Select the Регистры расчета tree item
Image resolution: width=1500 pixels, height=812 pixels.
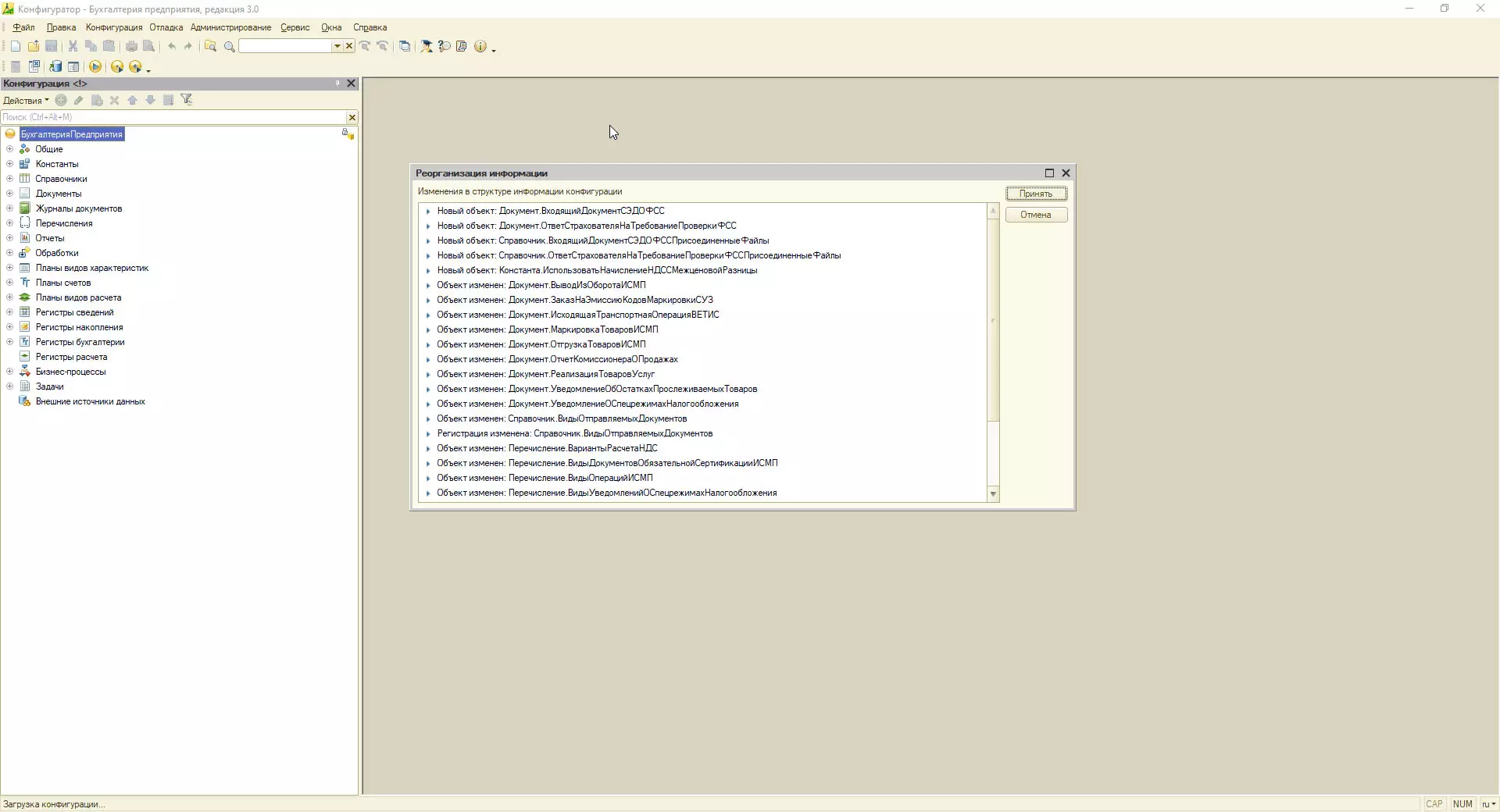(x=71, y=357)
